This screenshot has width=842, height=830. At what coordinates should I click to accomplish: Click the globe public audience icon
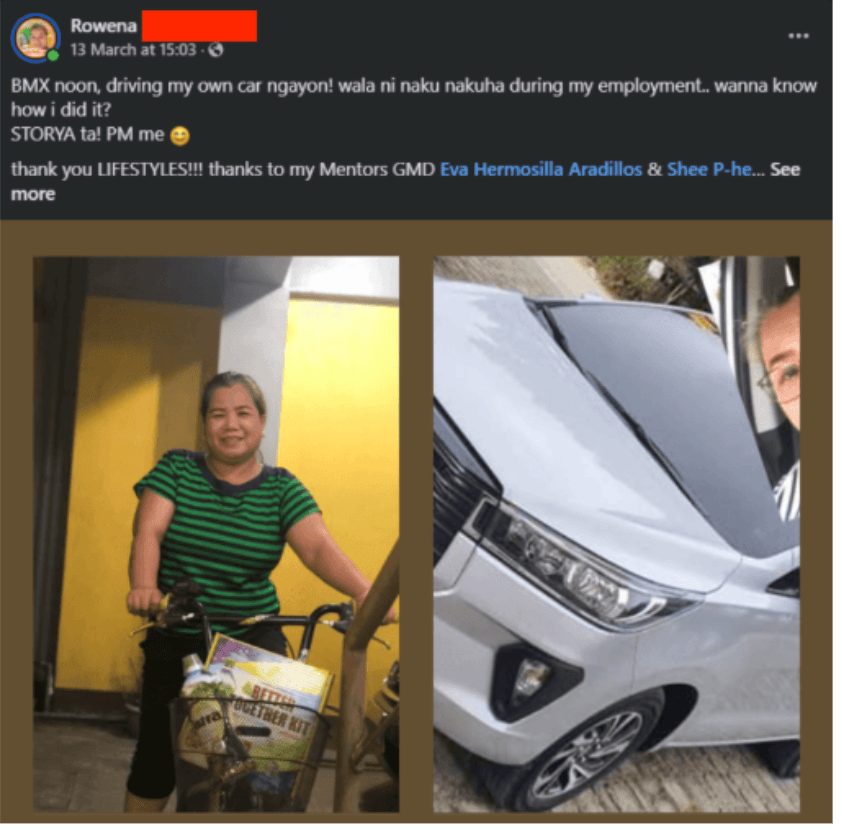tap(215, 50)
